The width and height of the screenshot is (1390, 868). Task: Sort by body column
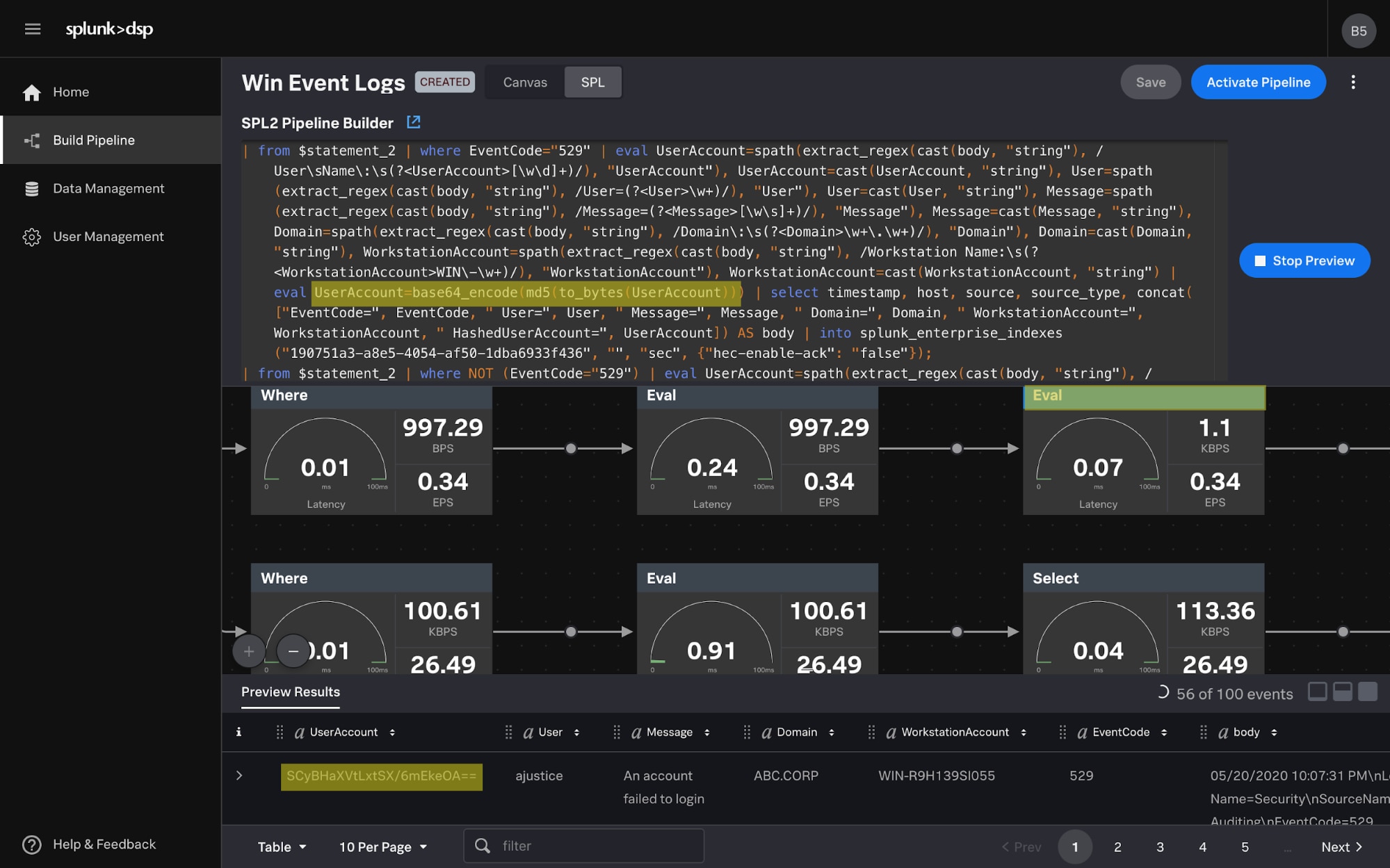[x=1273, y=732]
